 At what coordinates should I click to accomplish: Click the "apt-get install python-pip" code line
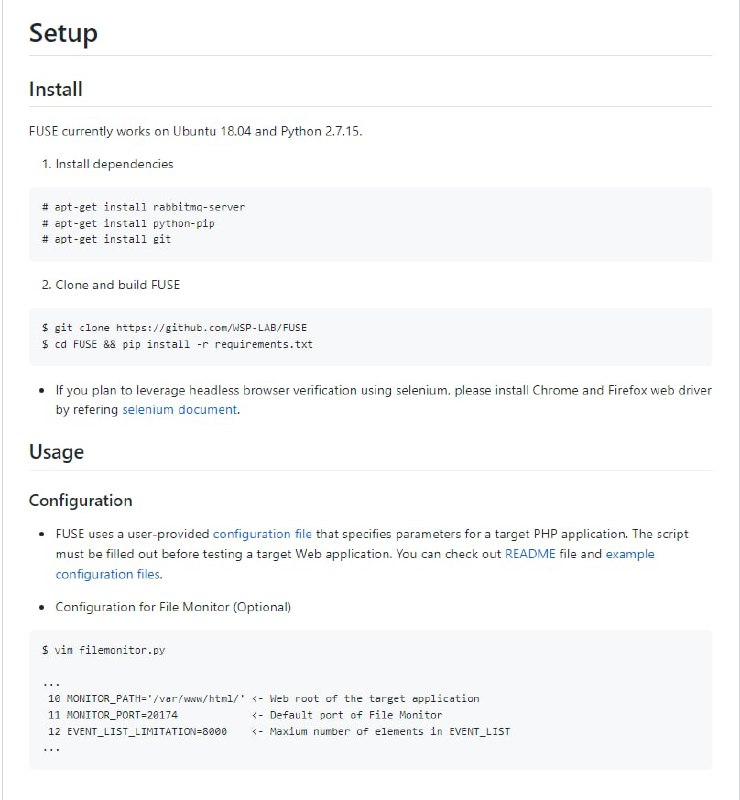tap(128, 223)
